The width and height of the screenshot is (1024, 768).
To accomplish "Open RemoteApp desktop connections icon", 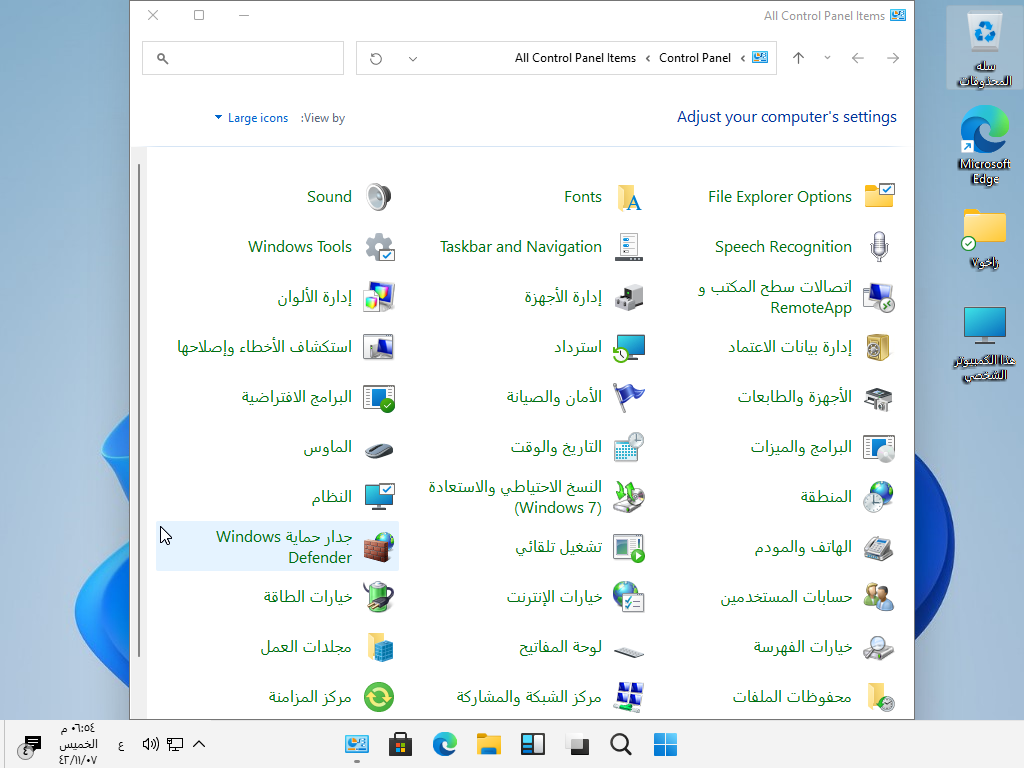I will pos(879,297).
